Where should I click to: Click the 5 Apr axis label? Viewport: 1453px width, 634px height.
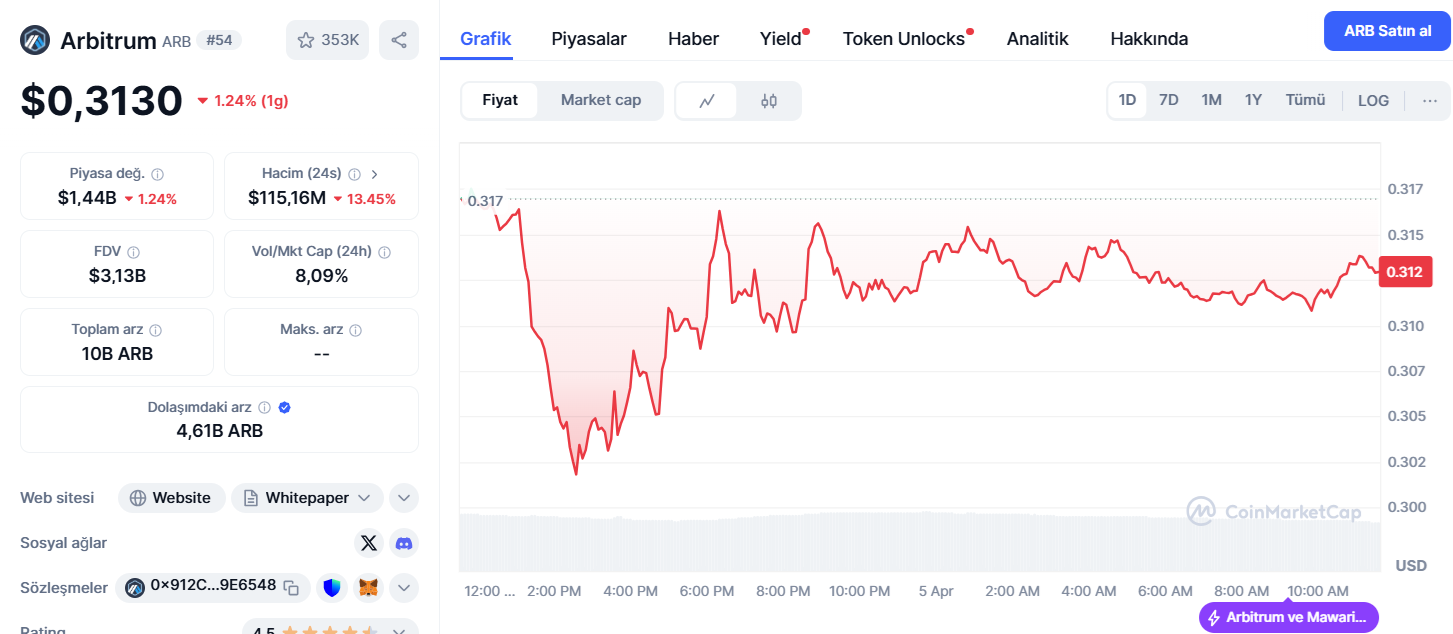click(x=936, y=591)
